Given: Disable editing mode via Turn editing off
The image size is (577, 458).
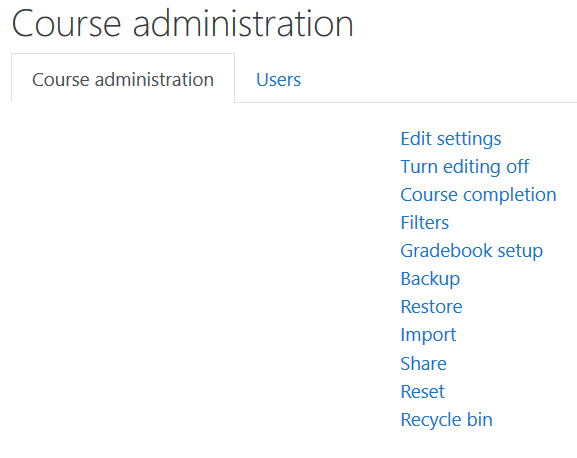Looking at the screenshot, I should [464, 167].
